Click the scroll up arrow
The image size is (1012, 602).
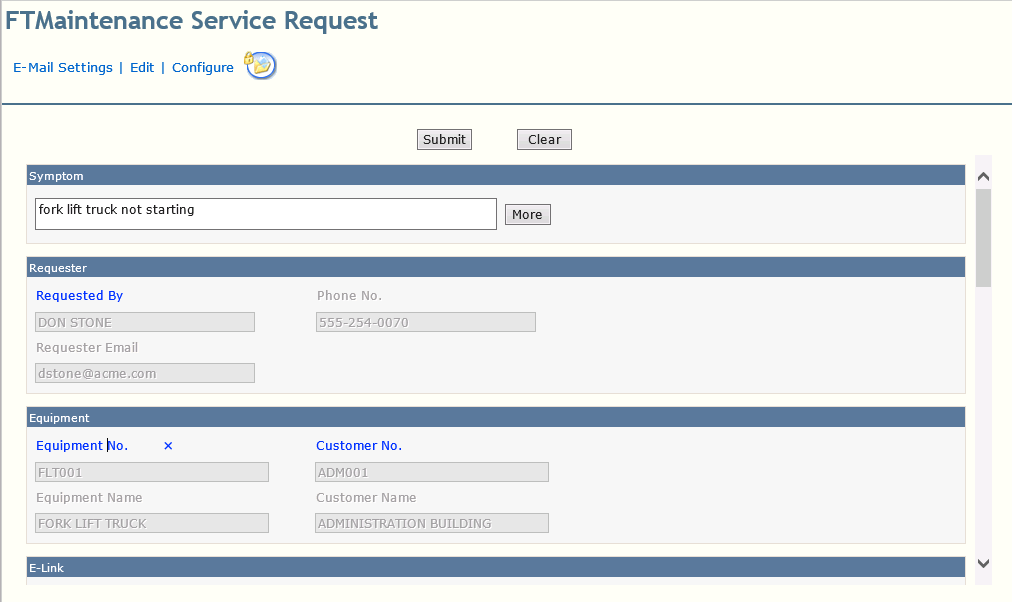pos(983,176)
